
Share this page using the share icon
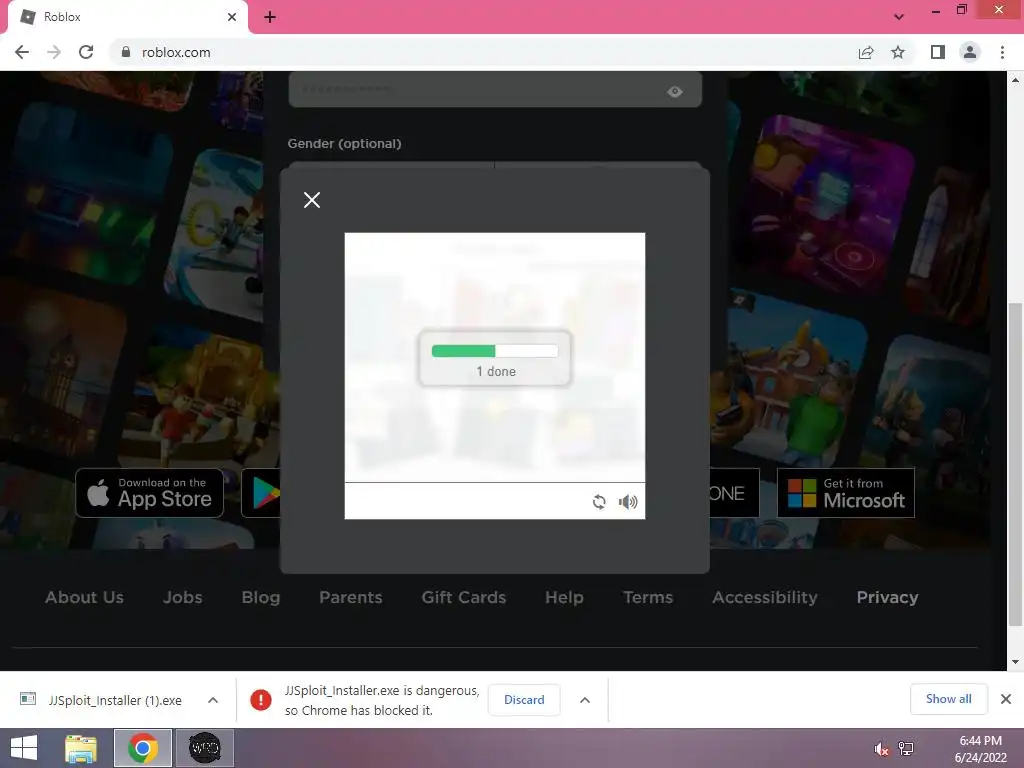(866, 52)
